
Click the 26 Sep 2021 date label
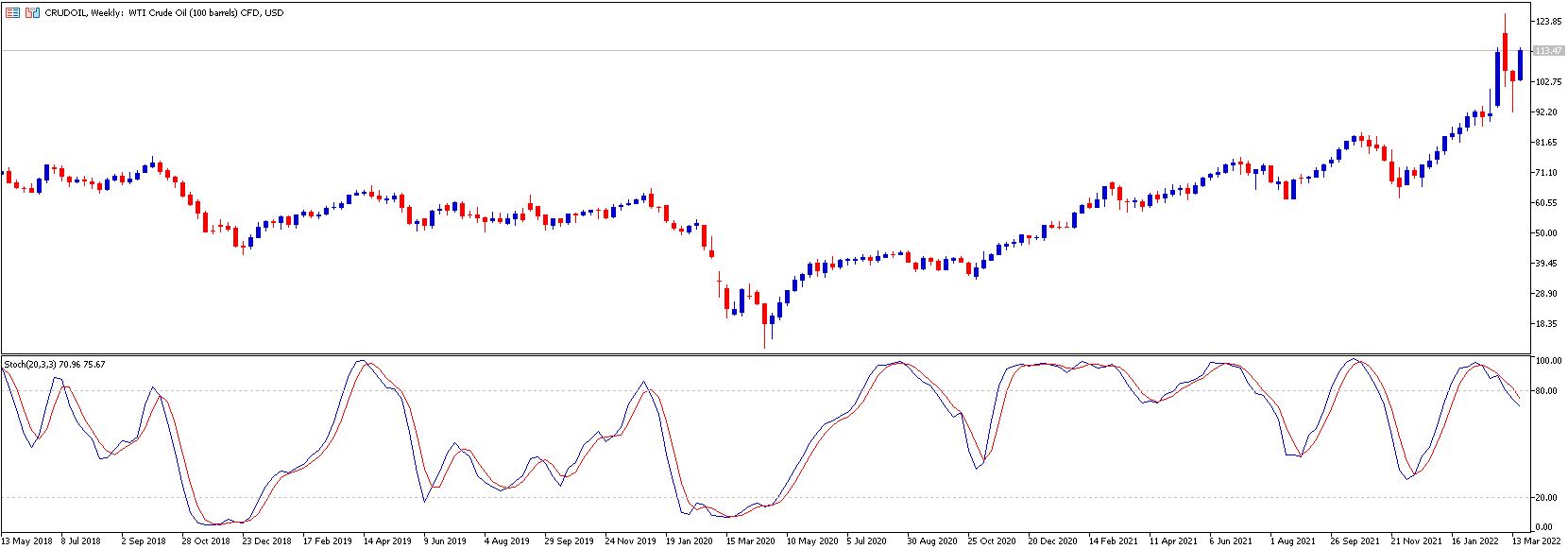click(x=1355, y=541)
